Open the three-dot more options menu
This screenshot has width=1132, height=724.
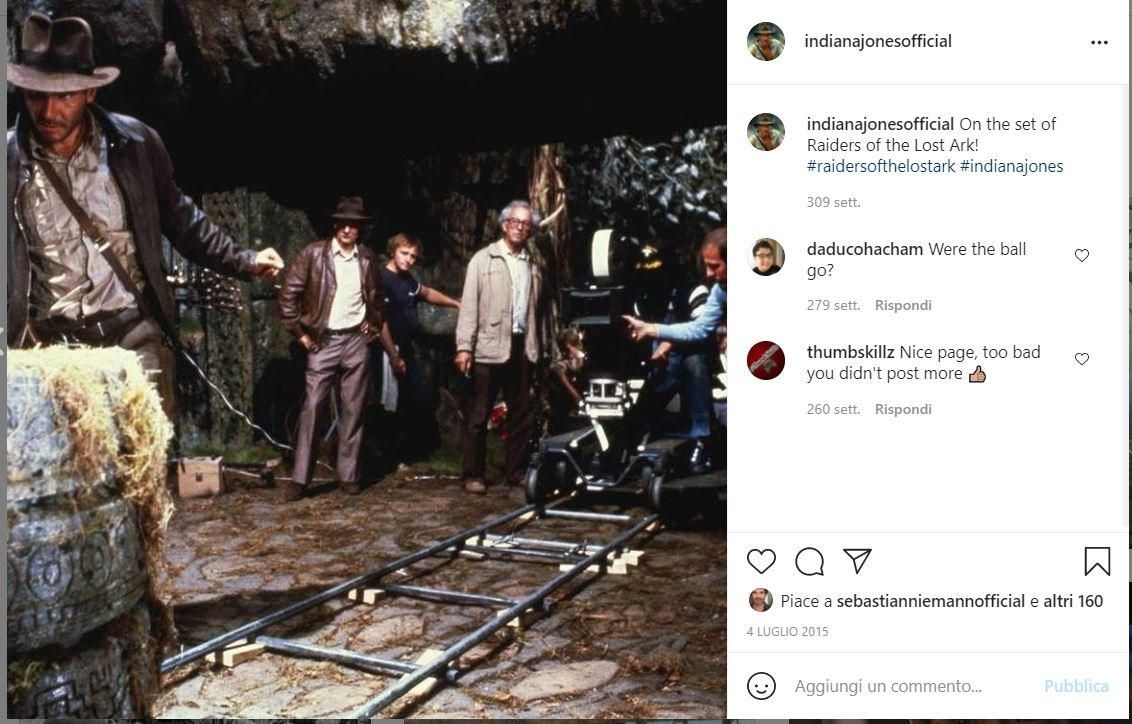(1099, 42)
